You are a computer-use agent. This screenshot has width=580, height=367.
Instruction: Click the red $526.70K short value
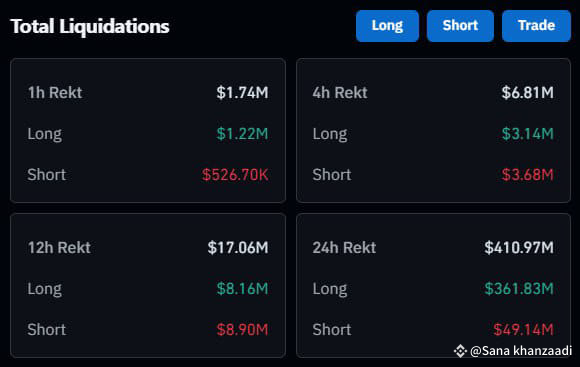[x=235, y=175]
